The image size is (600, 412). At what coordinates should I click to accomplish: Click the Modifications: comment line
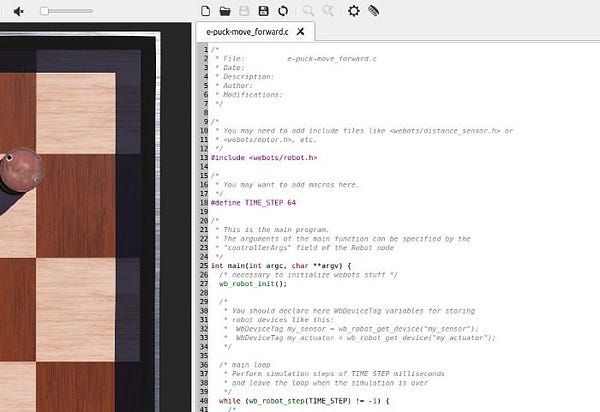(249, 94)
